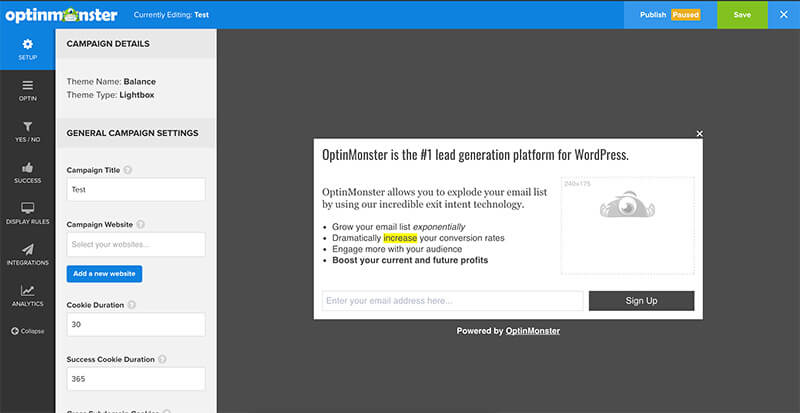Click the Currently Editing: Test label
Image resolution: width=800 pixels, height=413 pixels.
point(171,15)
